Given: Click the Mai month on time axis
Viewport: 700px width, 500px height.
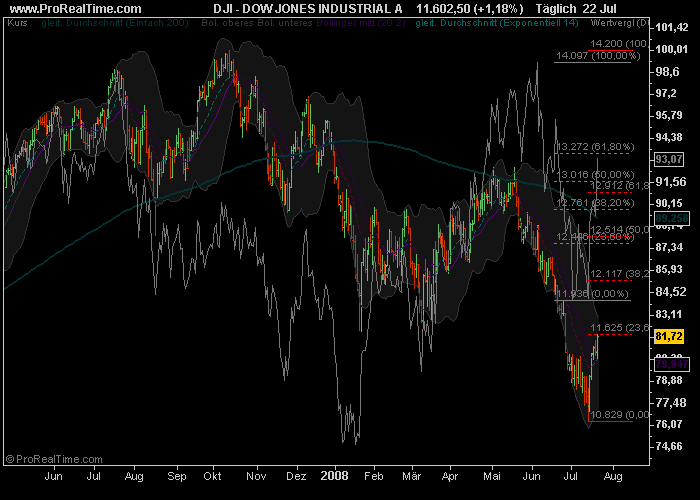Looking at the screenshot, I should tap(492, 476).
